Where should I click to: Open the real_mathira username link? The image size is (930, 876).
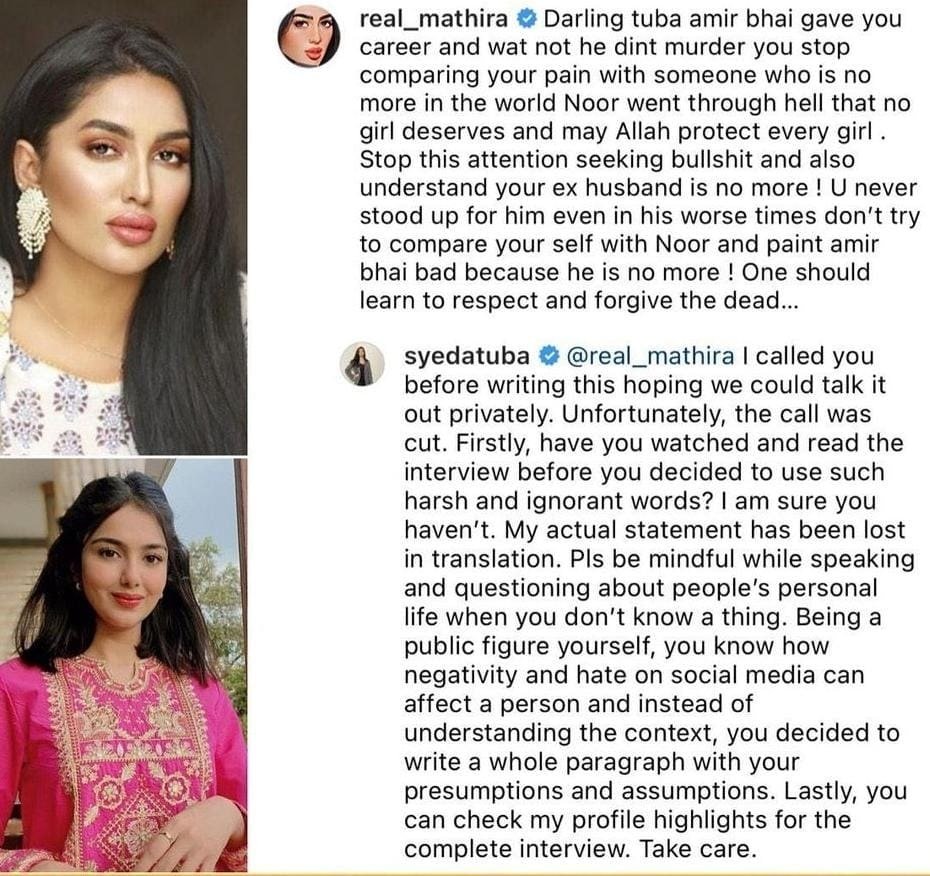[x=434, y=20]
